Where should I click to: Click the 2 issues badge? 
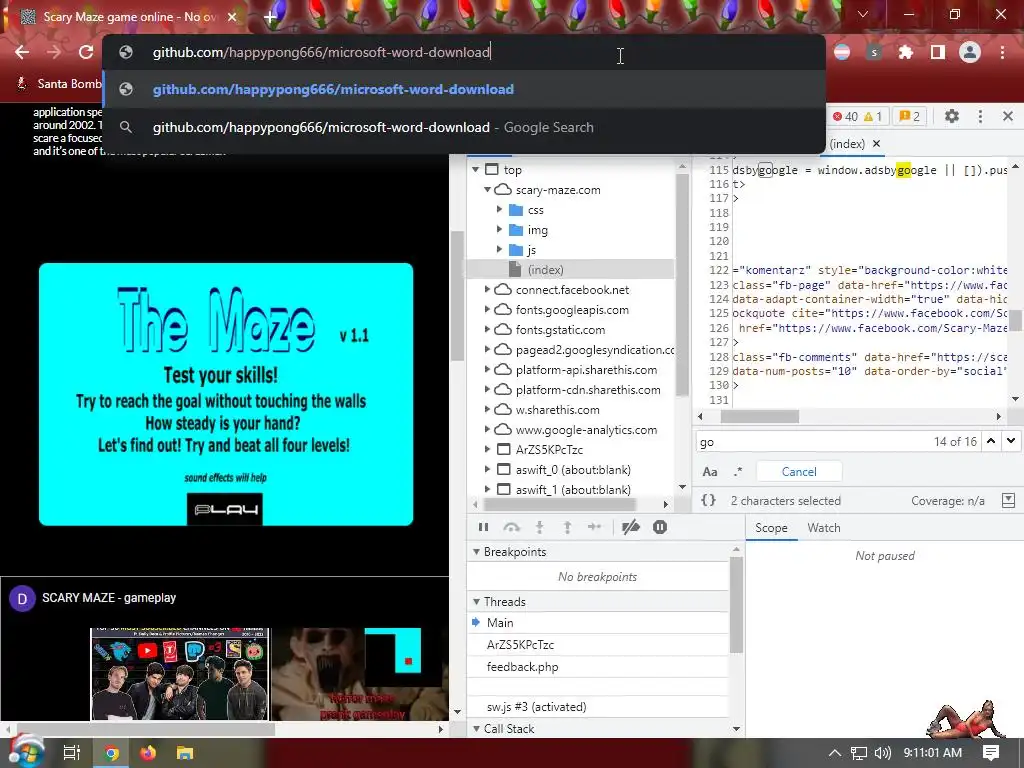click(908, 116)
